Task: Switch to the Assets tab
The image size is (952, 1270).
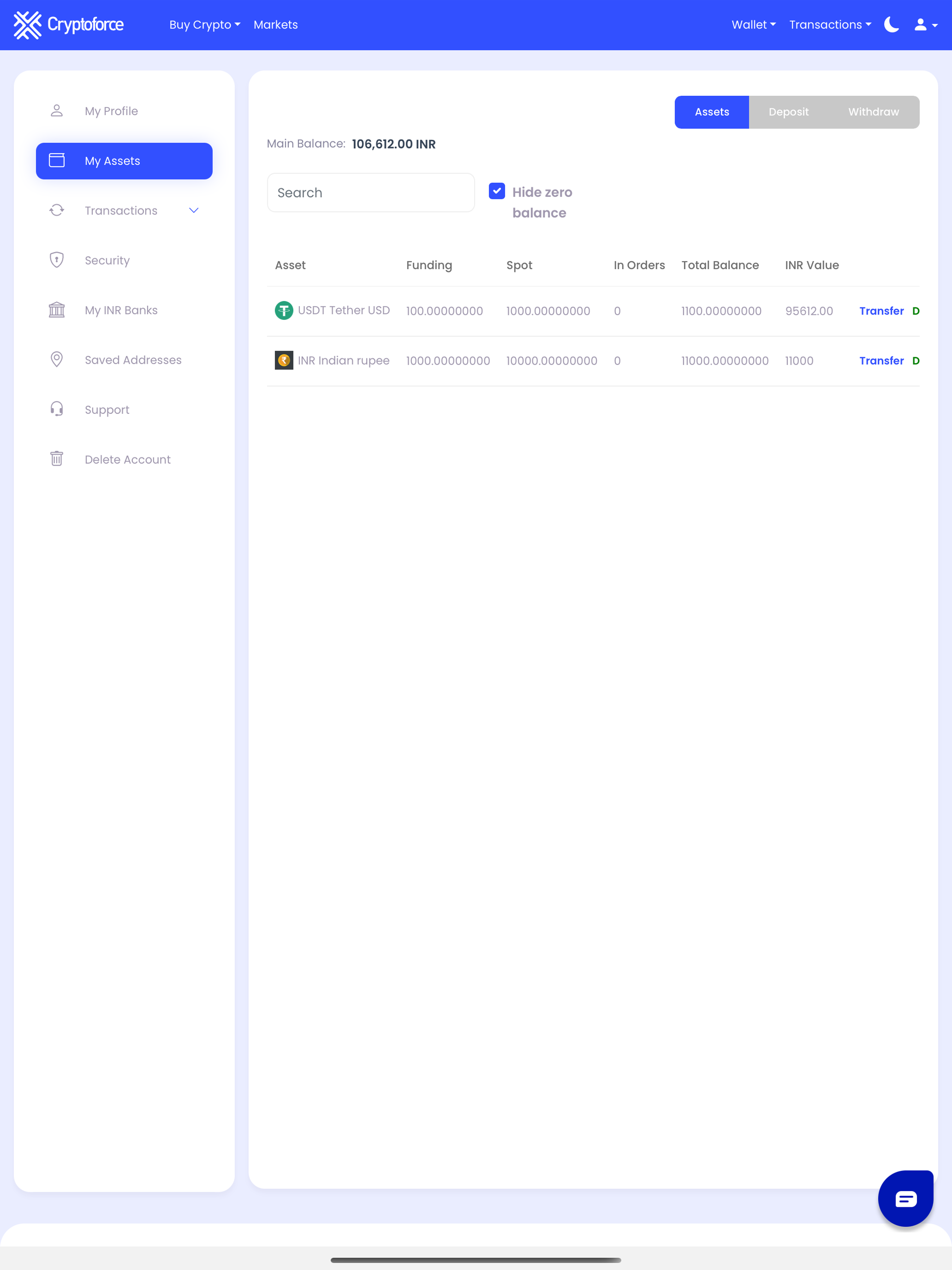Action: (712, 112)
